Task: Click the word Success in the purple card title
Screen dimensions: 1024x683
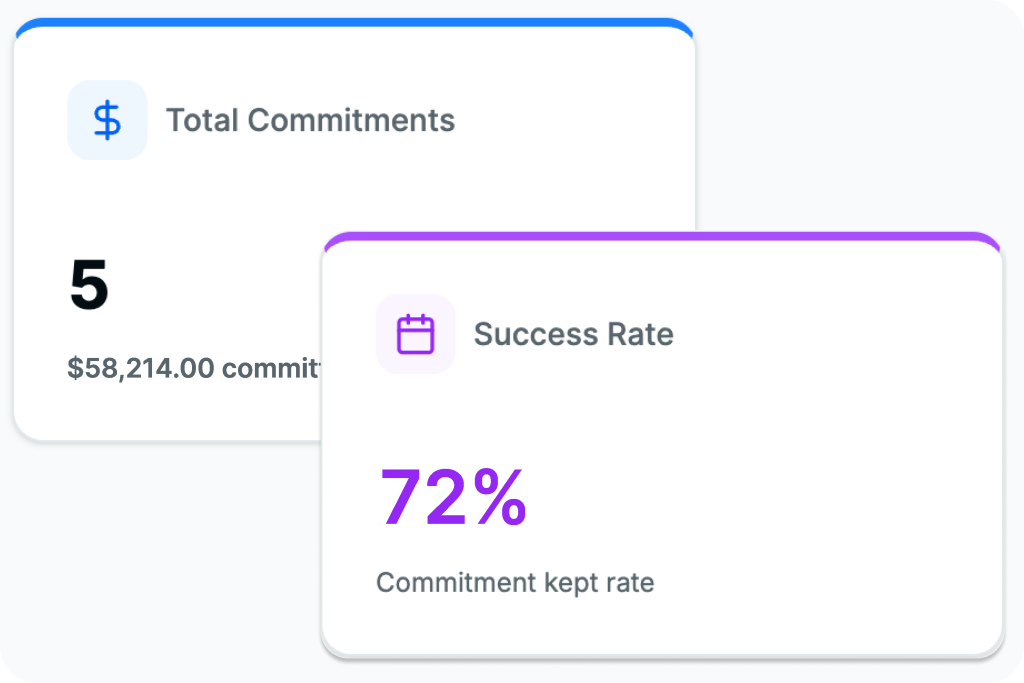Action: pos(536,334)
